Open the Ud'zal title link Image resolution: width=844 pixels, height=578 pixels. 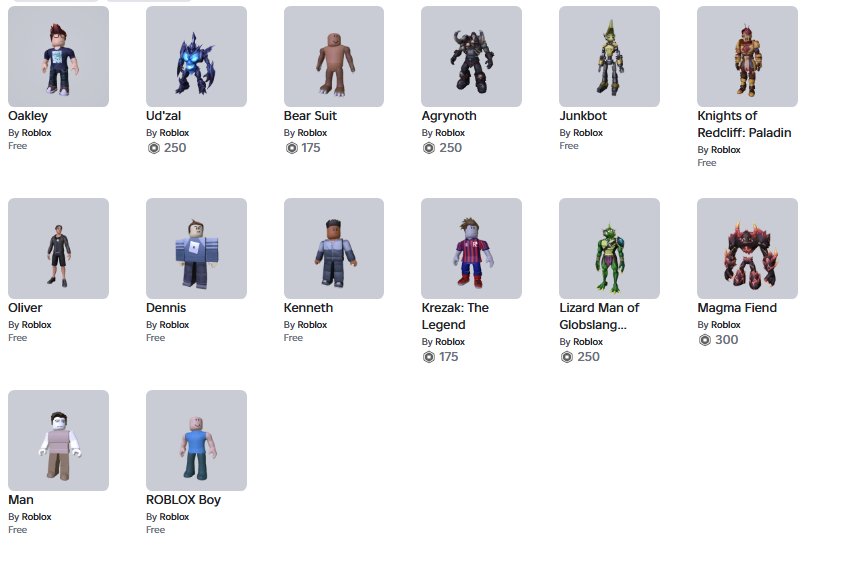click(x=164, y=116)
